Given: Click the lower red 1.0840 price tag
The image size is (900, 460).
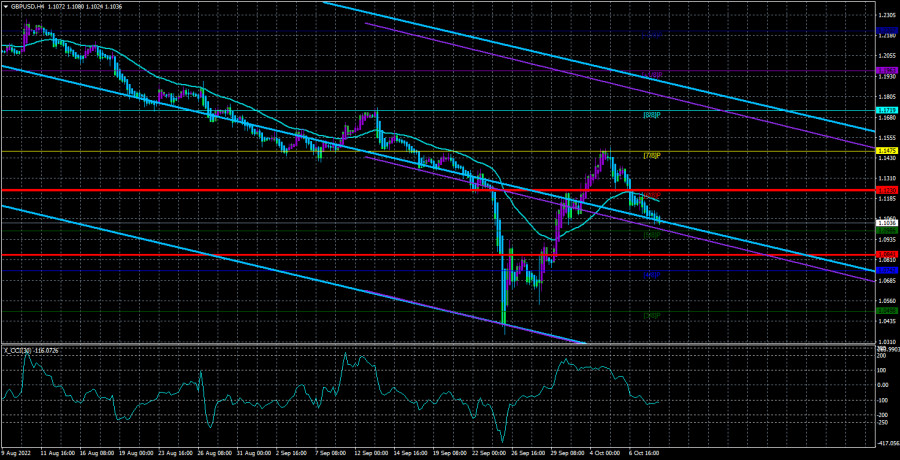Looking at the screenshot, I should [886, 255].
